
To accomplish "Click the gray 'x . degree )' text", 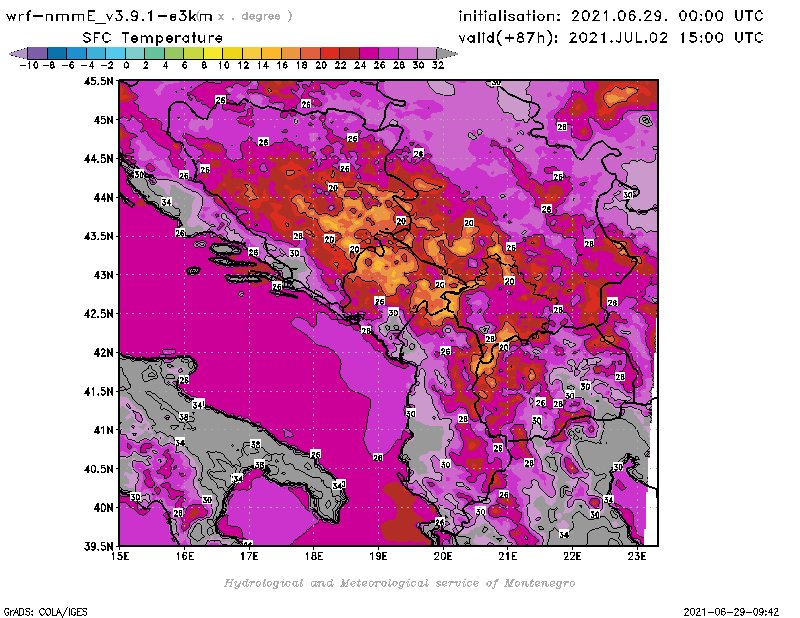I will (x=255, y=16).
